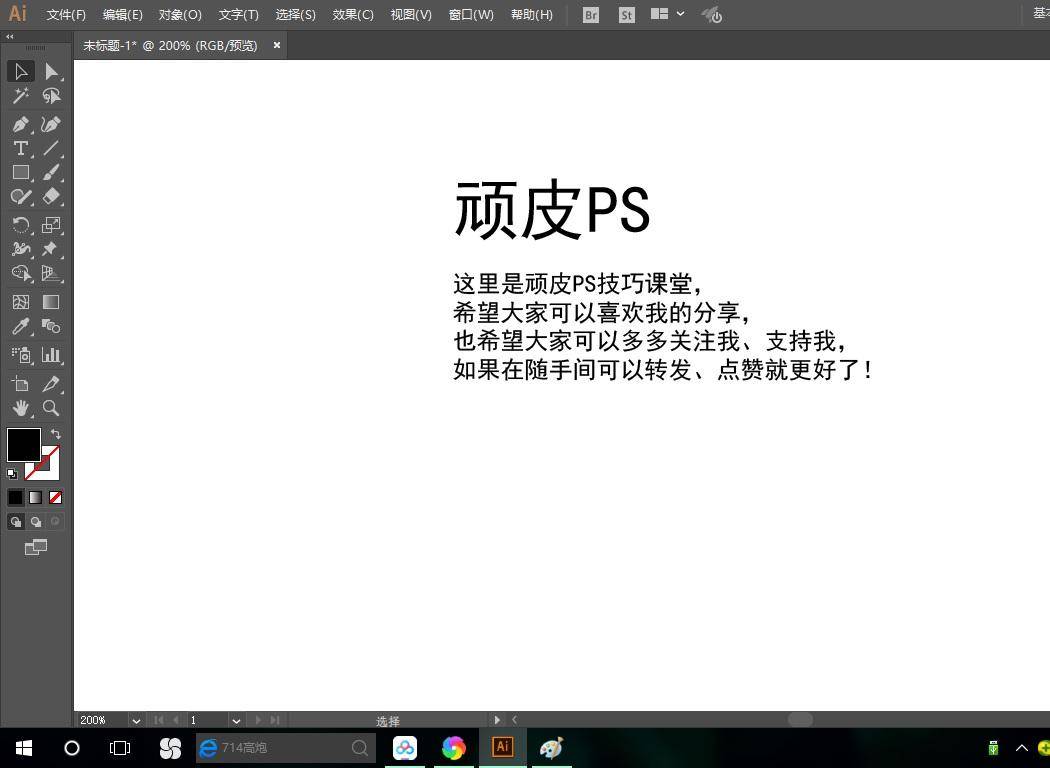The height and width of the screenshot is (768, 1050).
Task: Select the Hand tool
Action: tap(21, 408)
